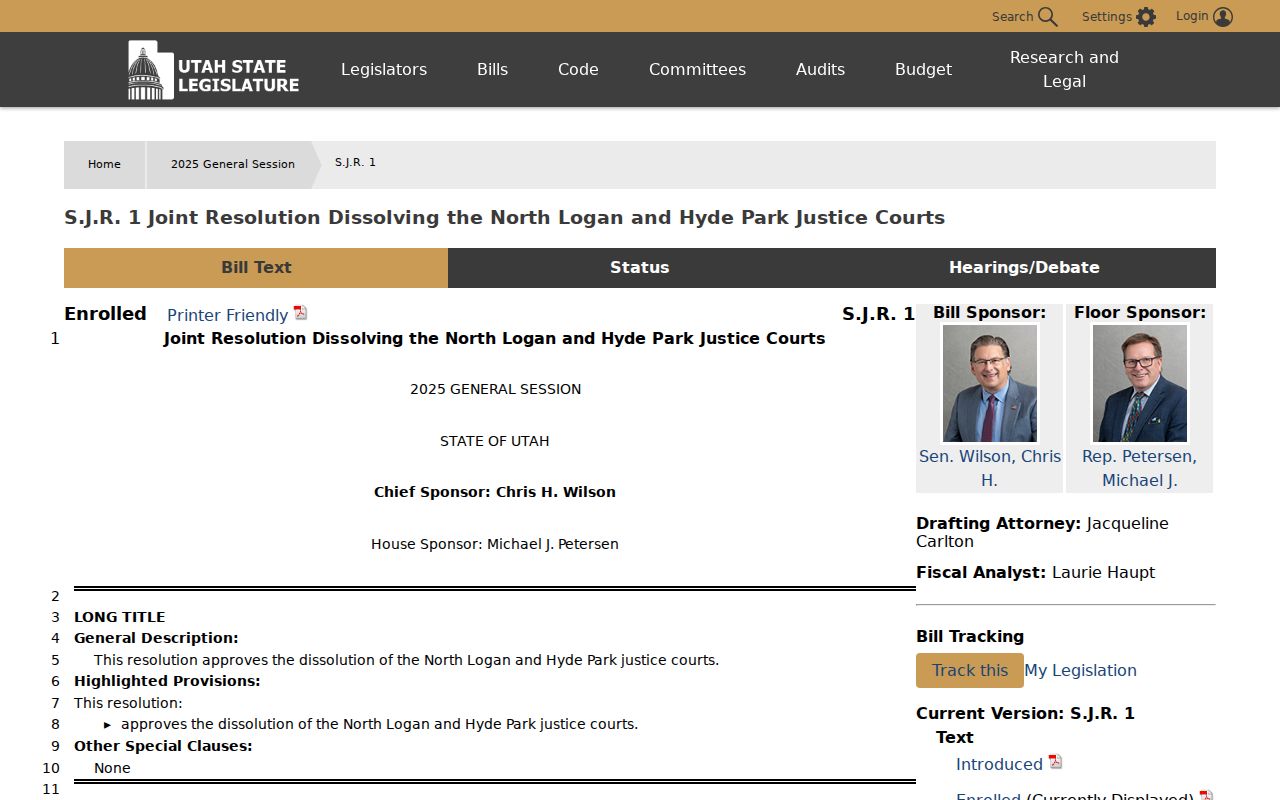Image resolution: width=1280 pixels, height=800 pixels.
Task: Go to Utah State Legislature home logo
Action: (x=213, y=70)
